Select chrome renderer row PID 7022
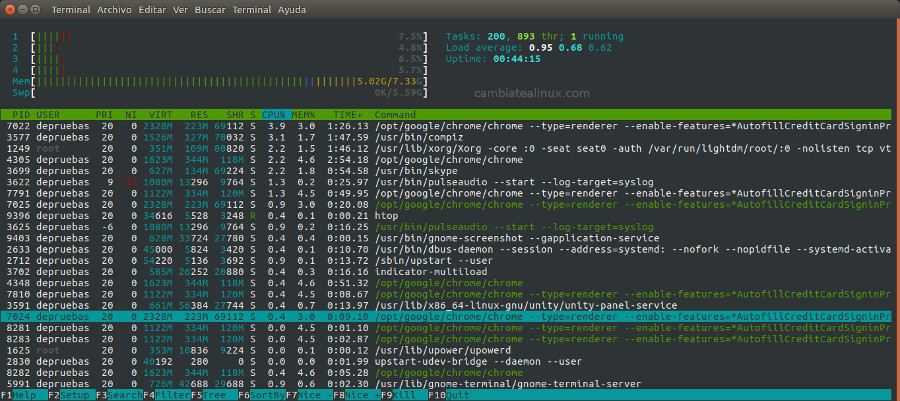Viewport: 900px width, 401px height. pos(445,126)
